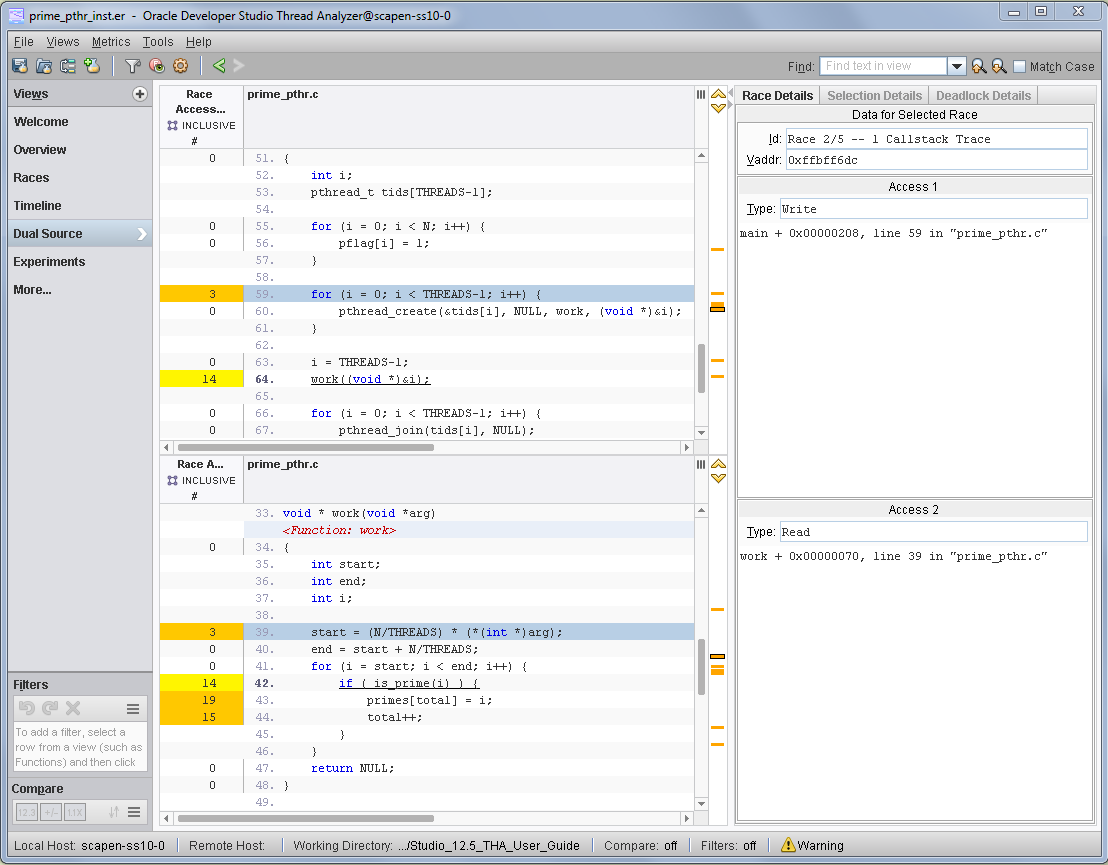Open the Compare panel hamburger menu
Image resolution: width=1108 pixels, height=865 pixels.
pyautogui.click(x=133, y=812)
